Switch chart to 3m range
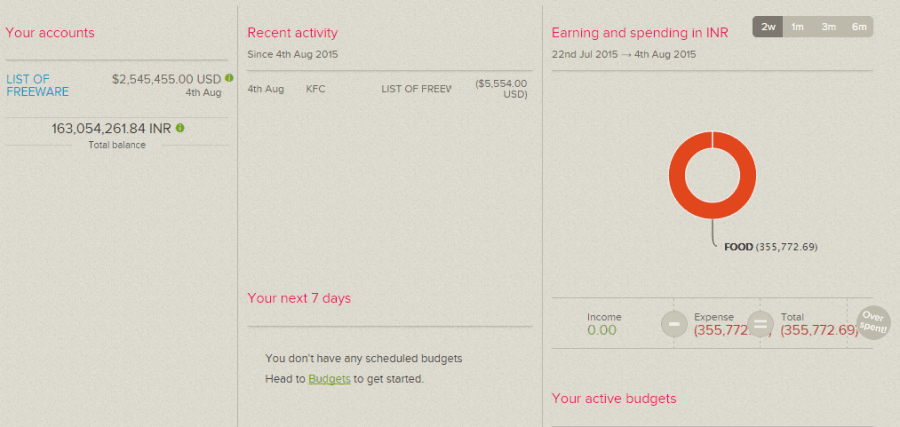 (828, 27)
